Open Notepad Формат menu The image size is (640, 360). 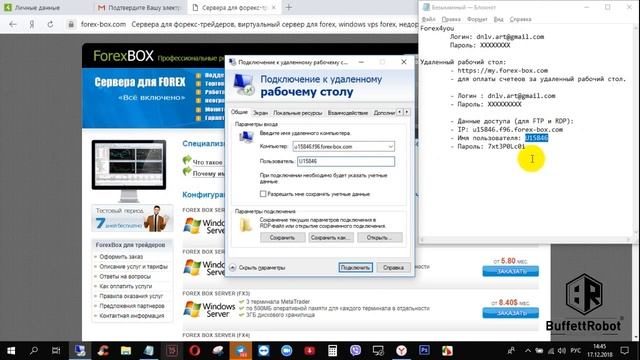point(477,19)
